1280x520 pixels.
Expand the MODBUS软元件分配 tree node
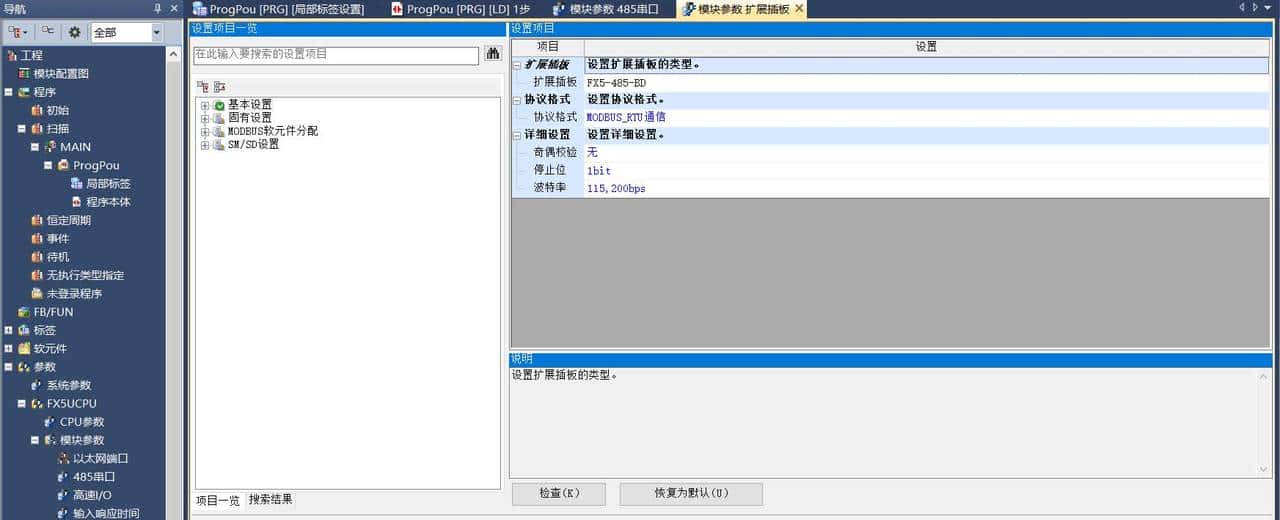pos(205,131)
